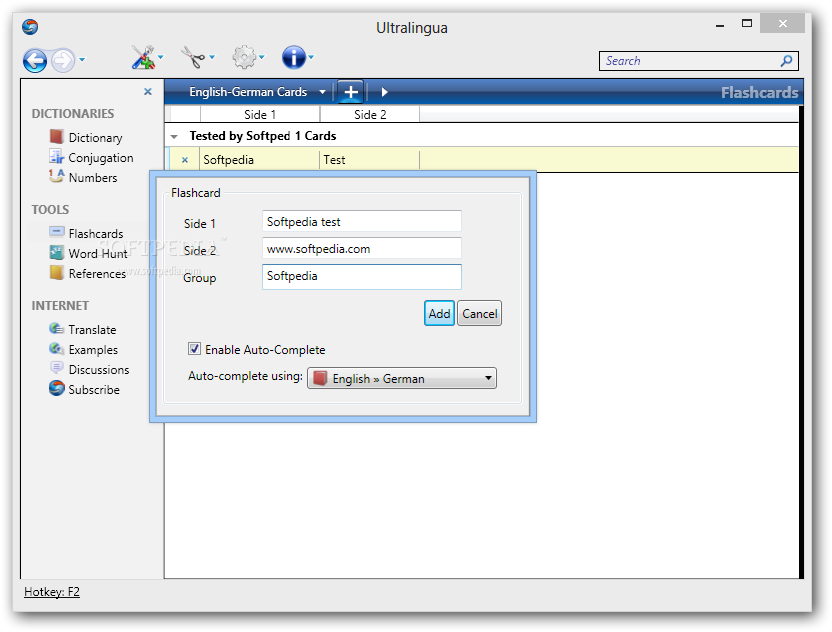Click the Side 1 field containing Softpedia test

click(362, 222)
